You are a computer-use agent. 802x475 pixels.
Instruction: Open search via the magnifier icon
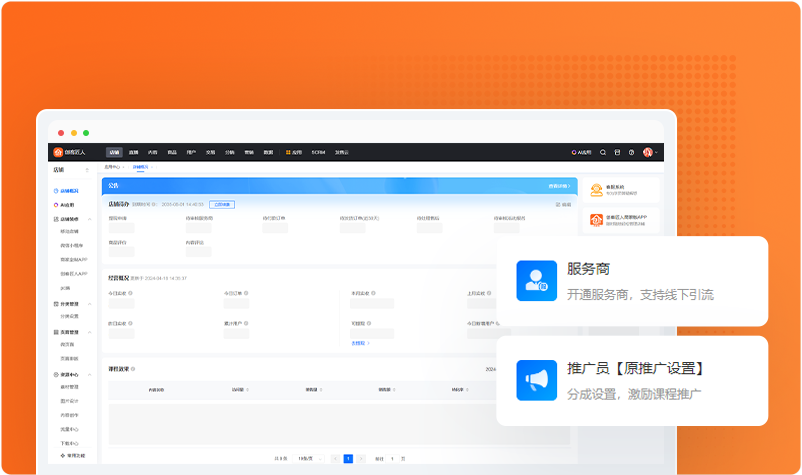click(602, 152)
